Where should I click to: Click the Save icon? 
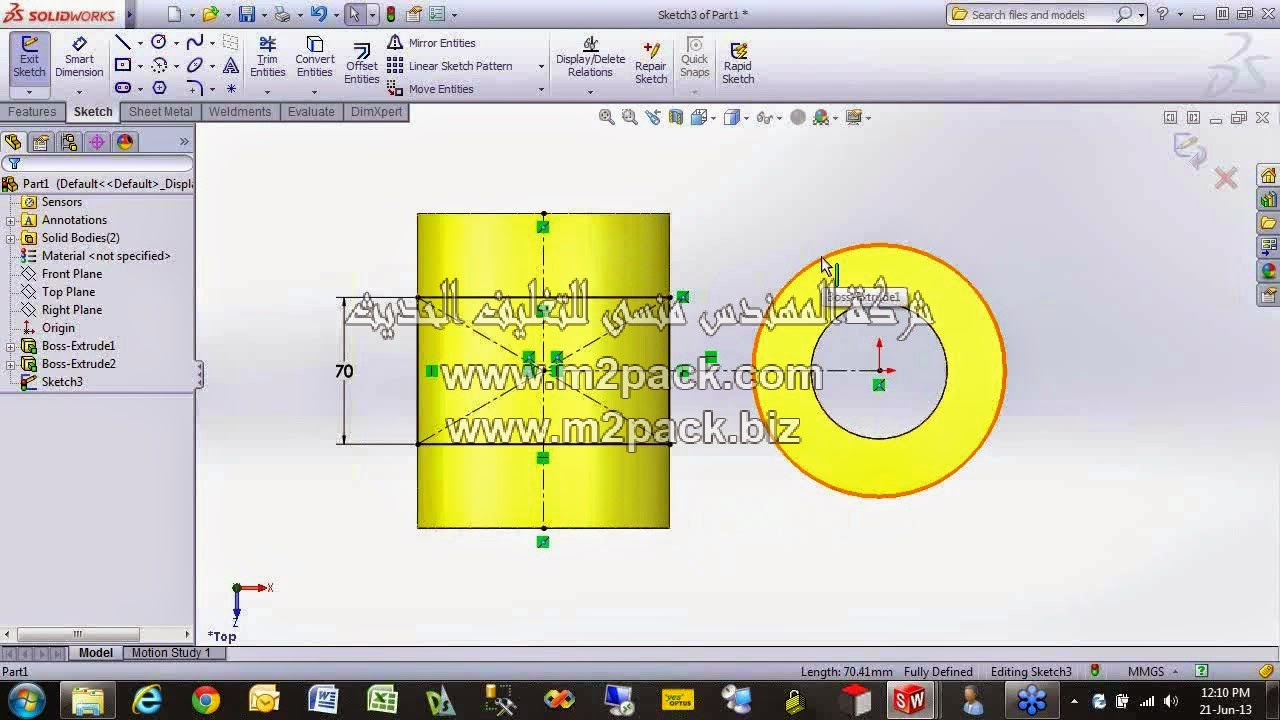[246, 14]
